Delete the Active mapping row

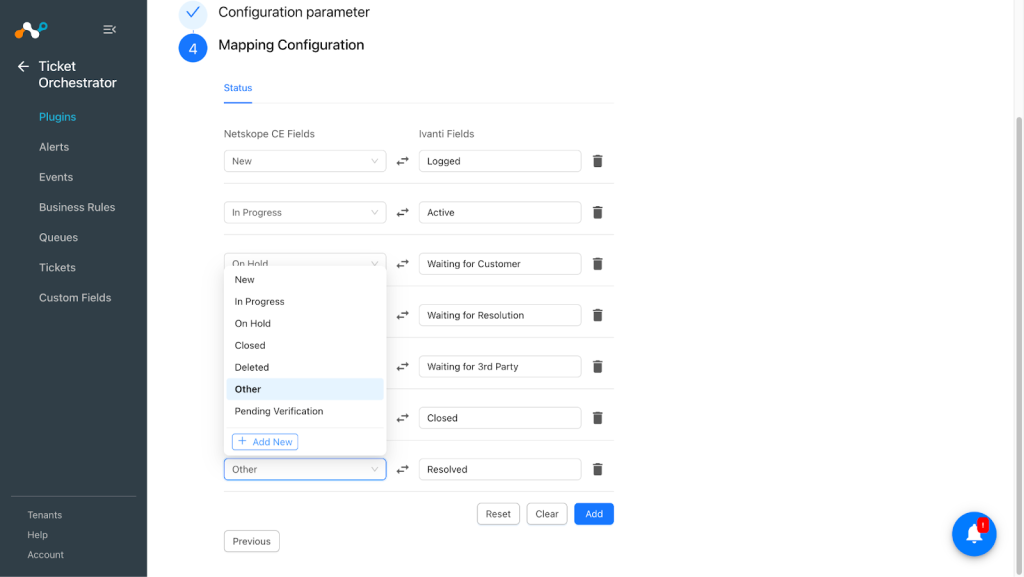tap(598, 212)
